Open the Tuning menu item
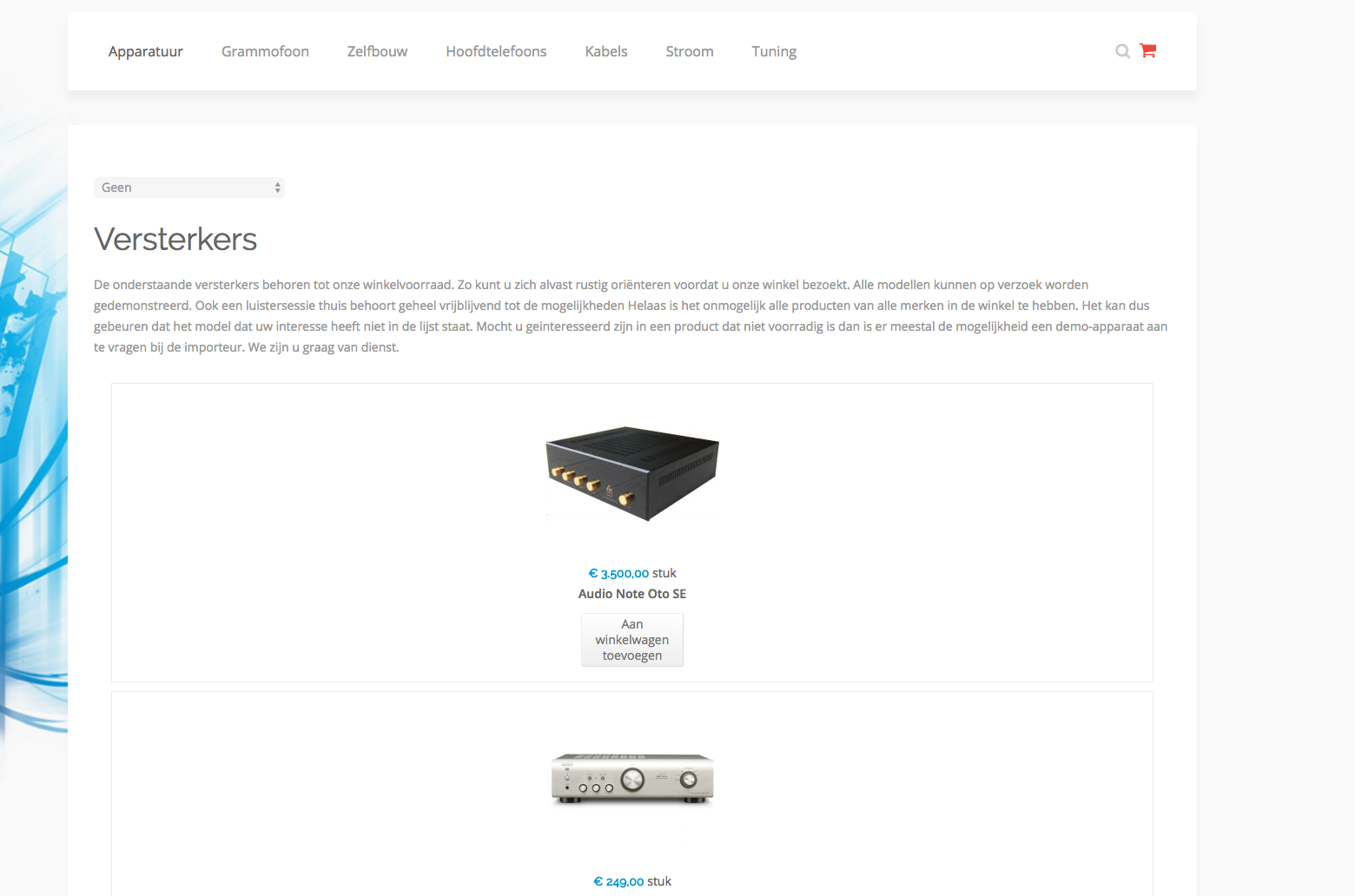The height and width of the screenshot is (896, 1355). [x=774, y=51]
